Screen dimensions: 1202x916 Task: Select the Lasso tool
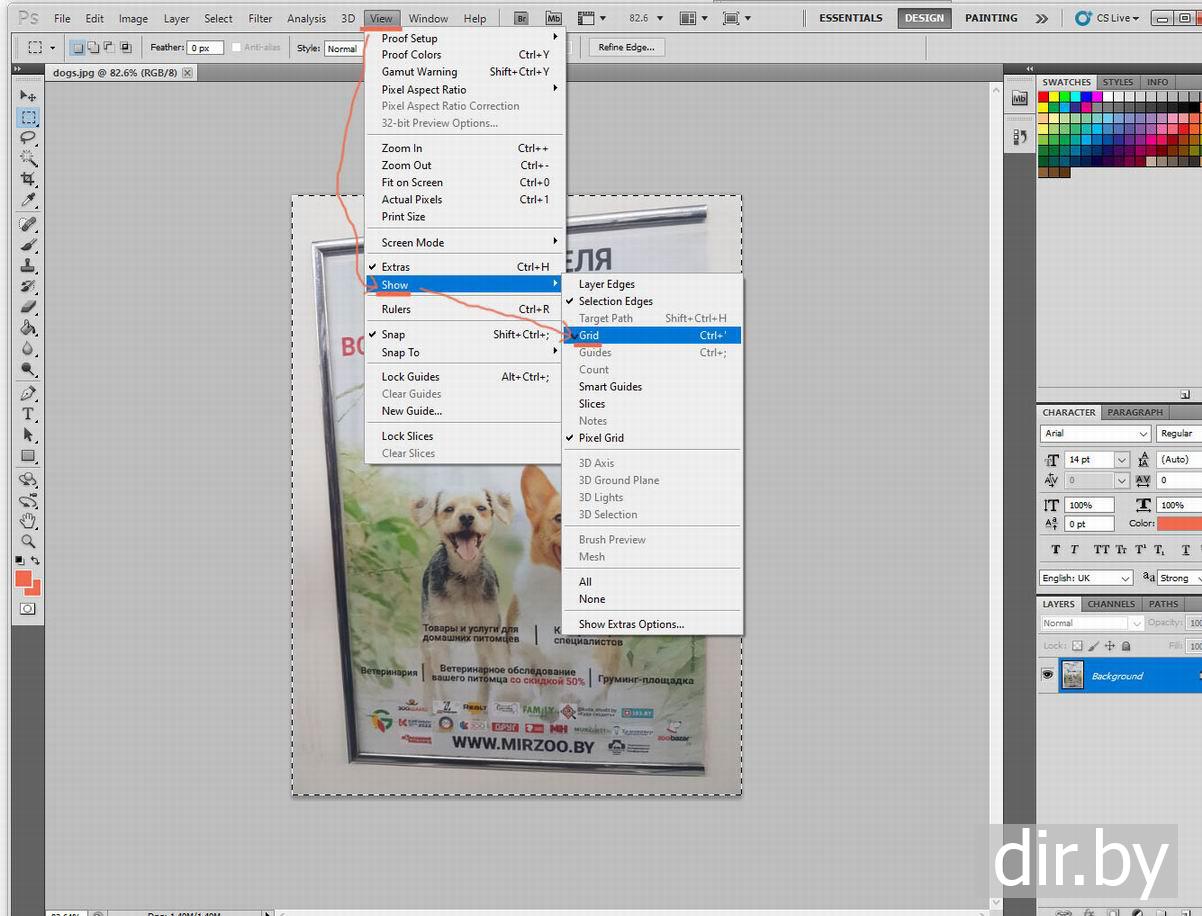[x=28, y=138]
